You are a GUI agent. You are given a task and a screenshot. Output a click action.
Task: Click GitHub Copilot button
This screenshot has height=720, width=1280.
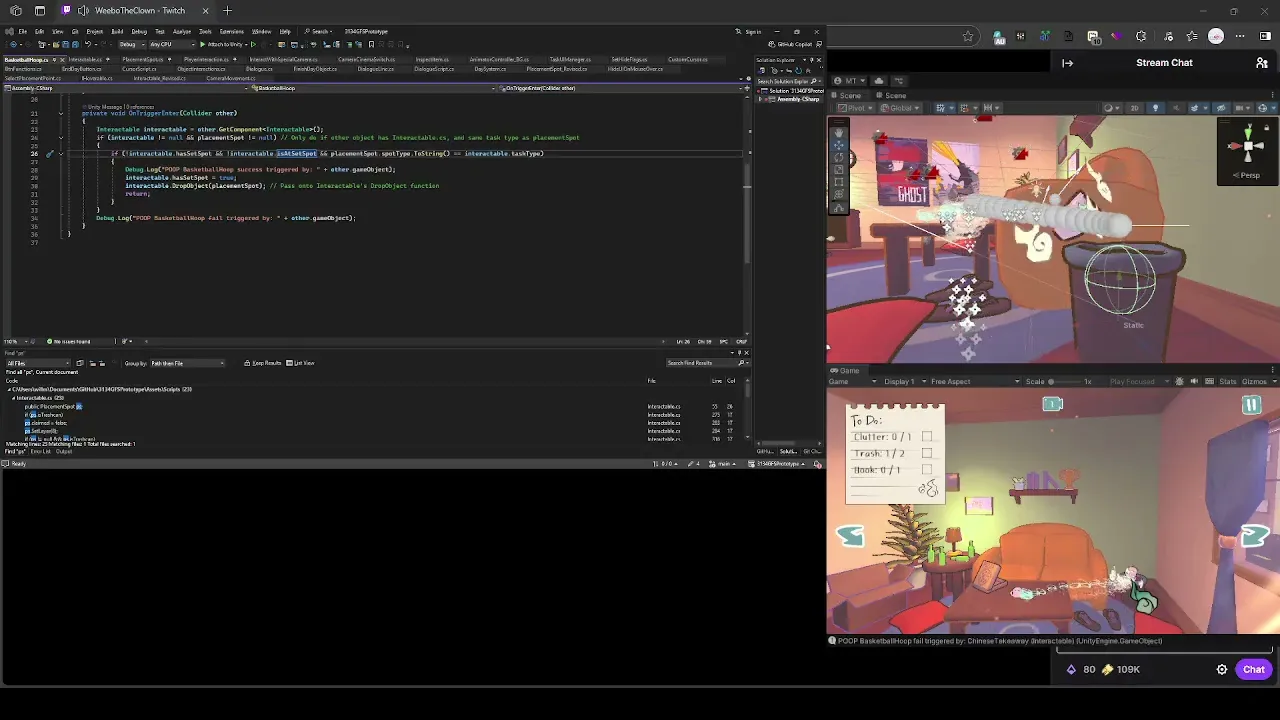[x=790, y=44]
